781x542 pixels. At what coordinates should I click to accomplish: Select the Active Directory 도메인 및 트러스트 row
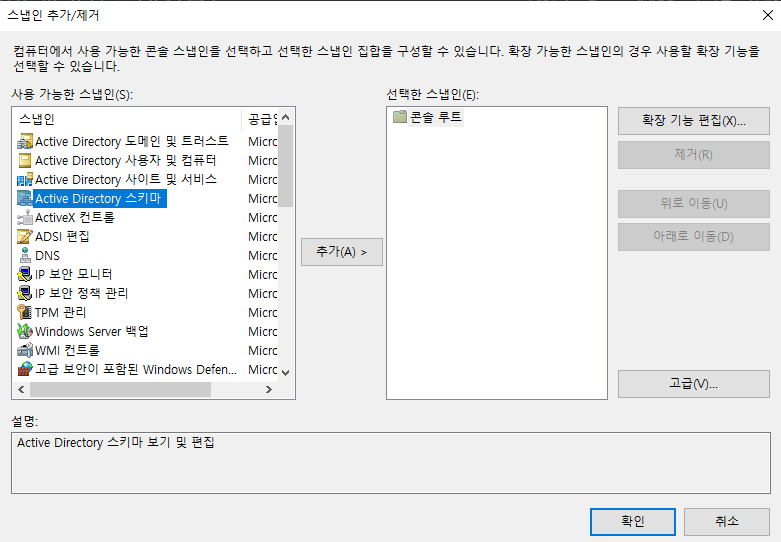(x=146, y=142)
